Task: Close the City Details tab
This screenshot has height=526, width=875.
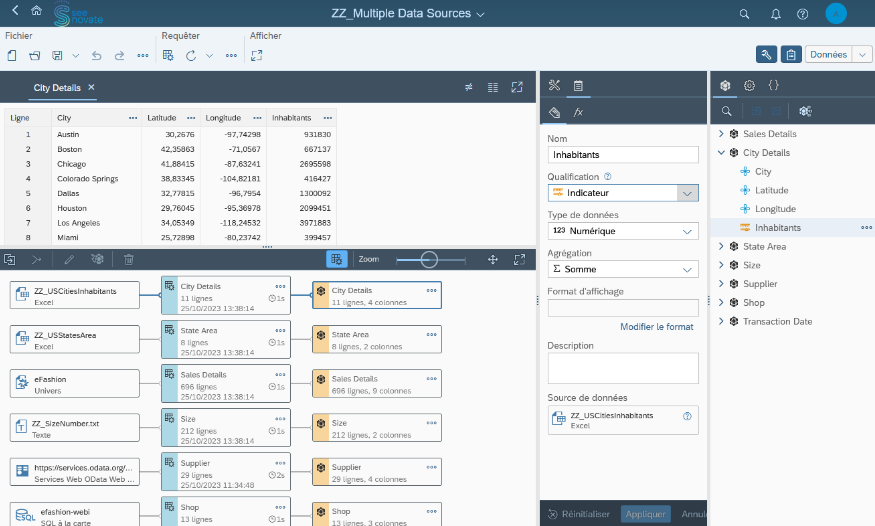Action: point(92,87)
